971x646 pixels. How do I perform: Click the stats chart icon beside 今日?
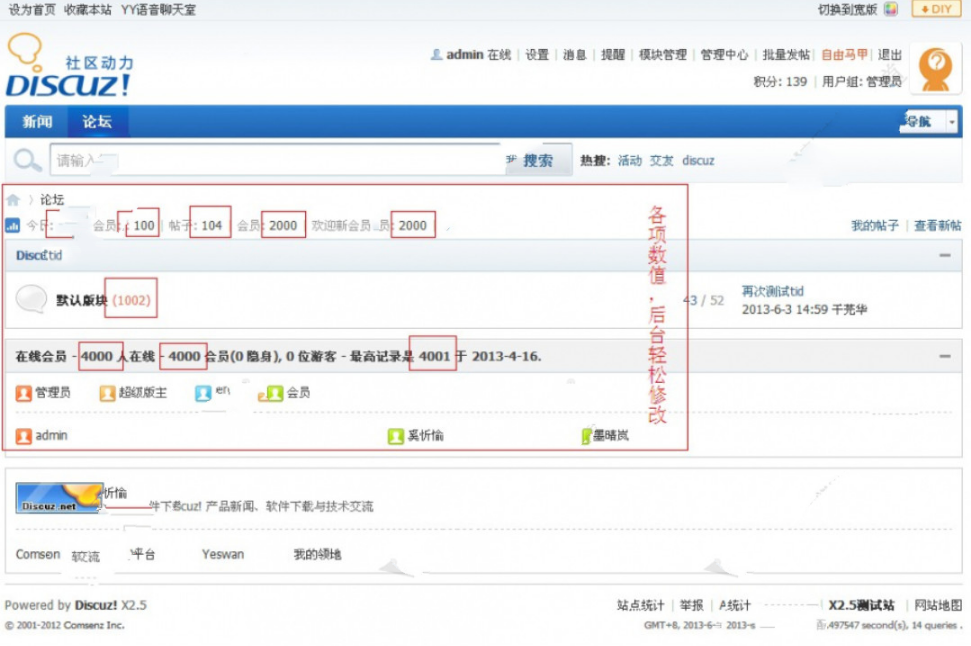click(x=13, y=226)
